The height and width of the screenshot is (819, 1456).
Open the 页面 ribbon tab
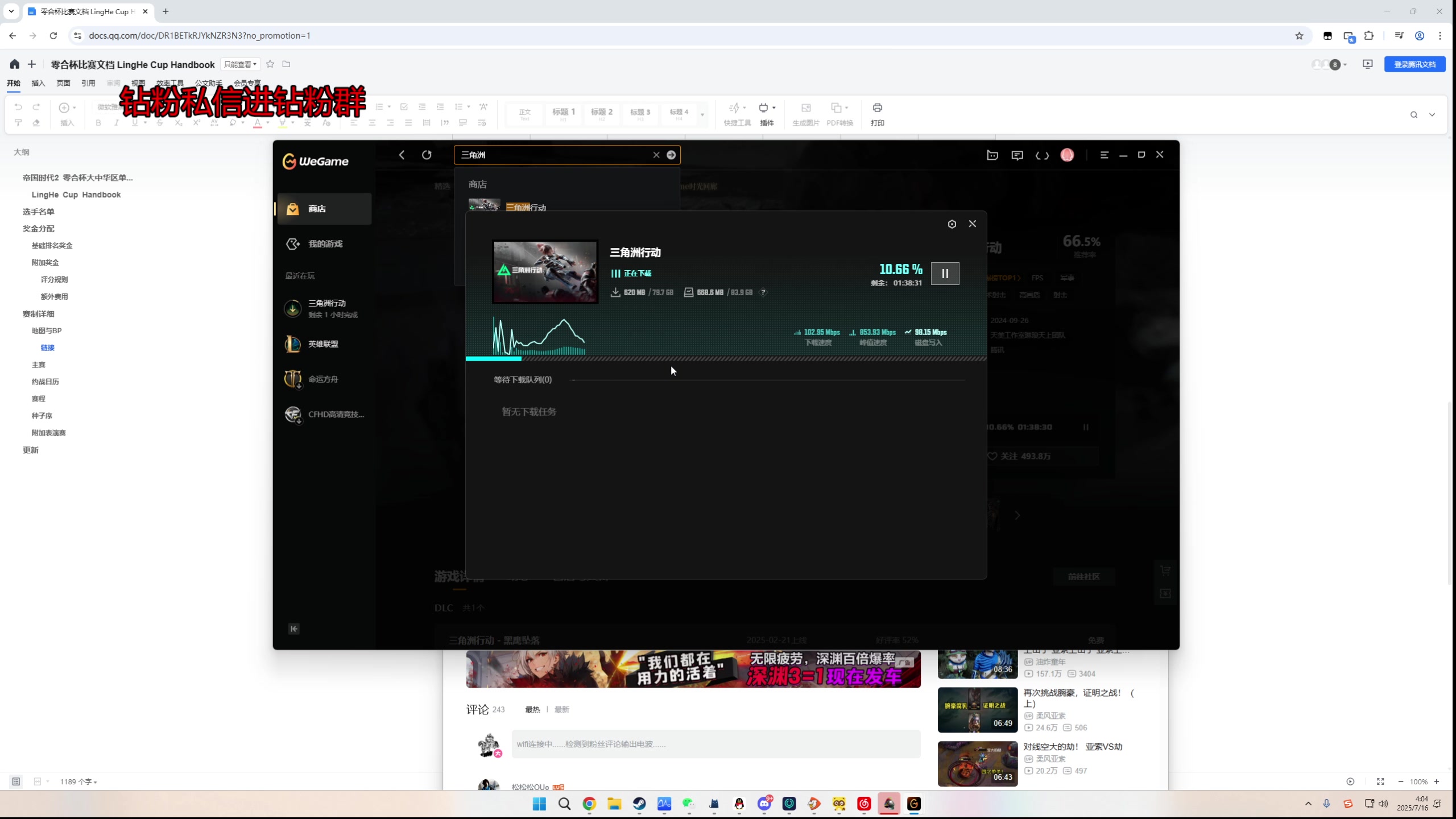pyautogui.click(x=63, y=83)
